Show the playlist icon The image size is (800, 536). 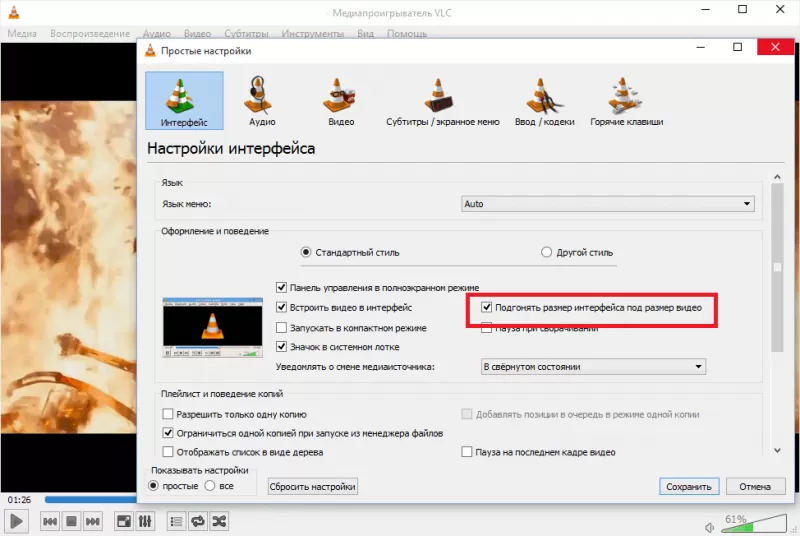pos(177,521)
